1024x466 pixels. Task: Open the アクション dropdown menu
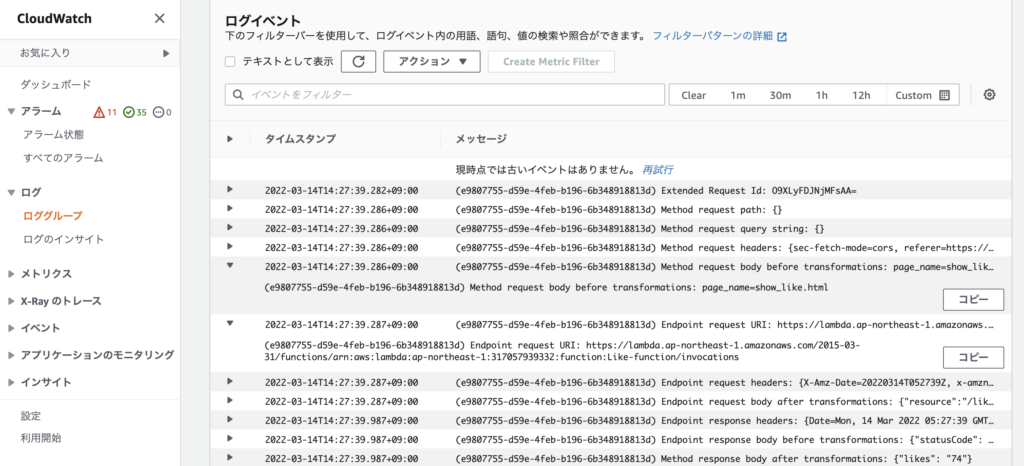click(432, 61)
